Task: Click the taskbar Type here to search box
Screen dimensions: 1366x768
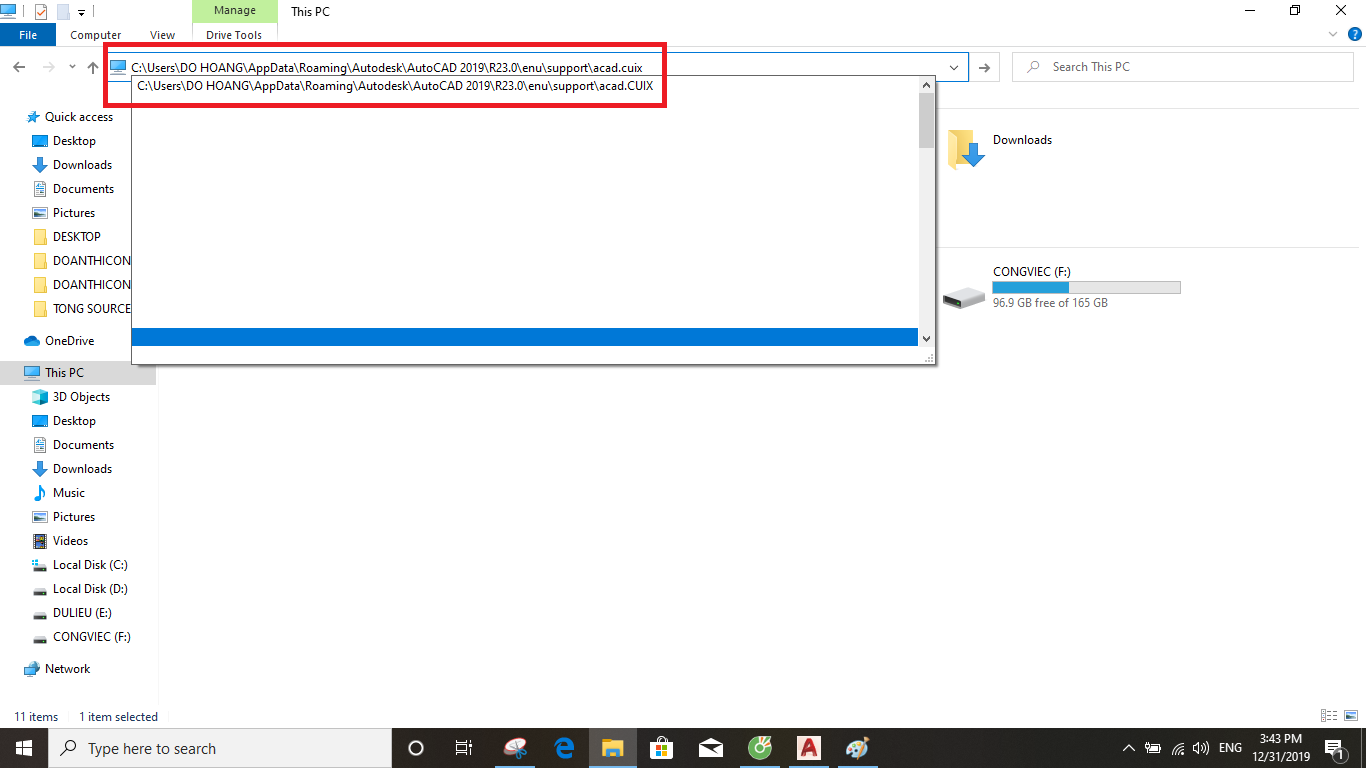Action: (x=219, y=748)
